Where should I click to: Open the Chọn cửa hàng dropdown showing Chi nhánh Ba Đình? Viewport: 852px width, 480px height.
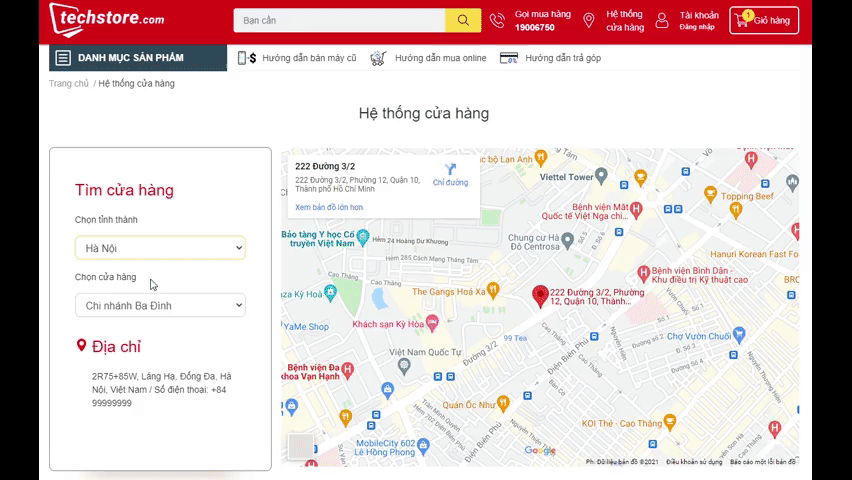pos(160,306)
